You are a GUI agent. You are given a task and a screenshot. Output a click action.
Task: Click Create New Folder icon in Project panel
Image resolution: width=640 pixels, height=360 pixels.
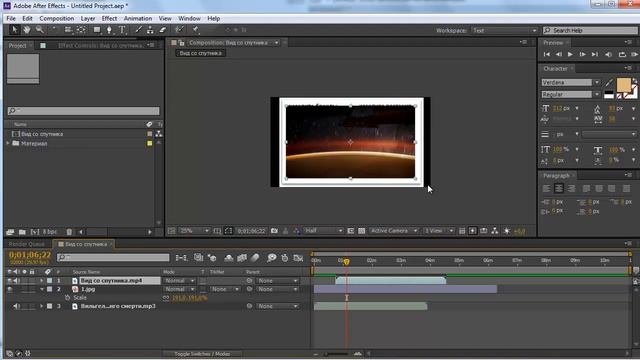[22, 232]
